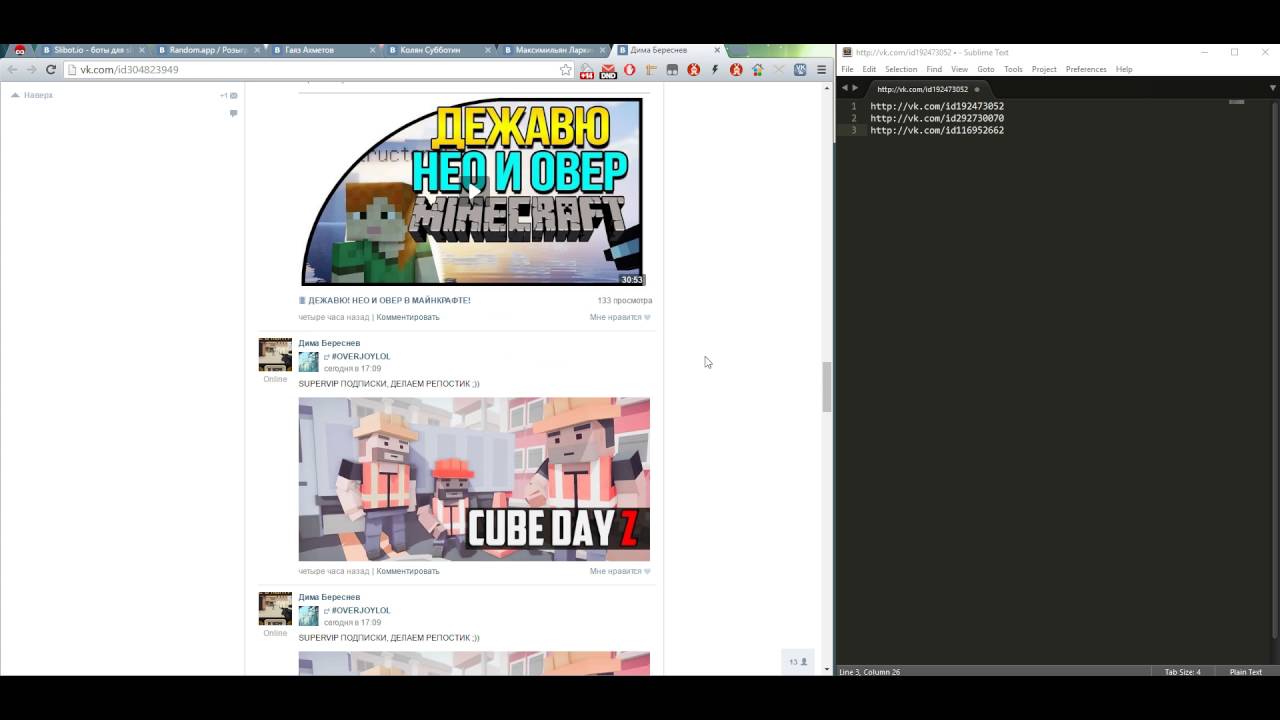The height and width of the screenshot is (720, 1280).
Task: Change Plain Text syntax in status bar
Action: click(1245, 672)
